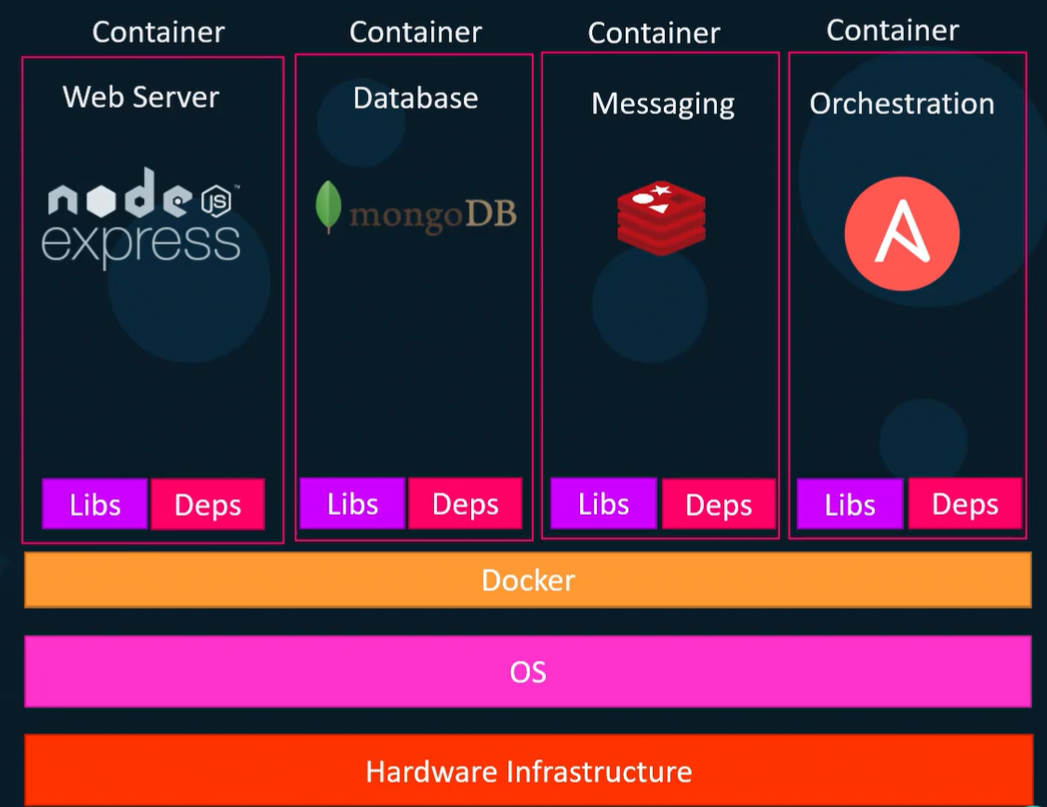Click the Container label above Messaging
1047x807 pixels.
654,33
